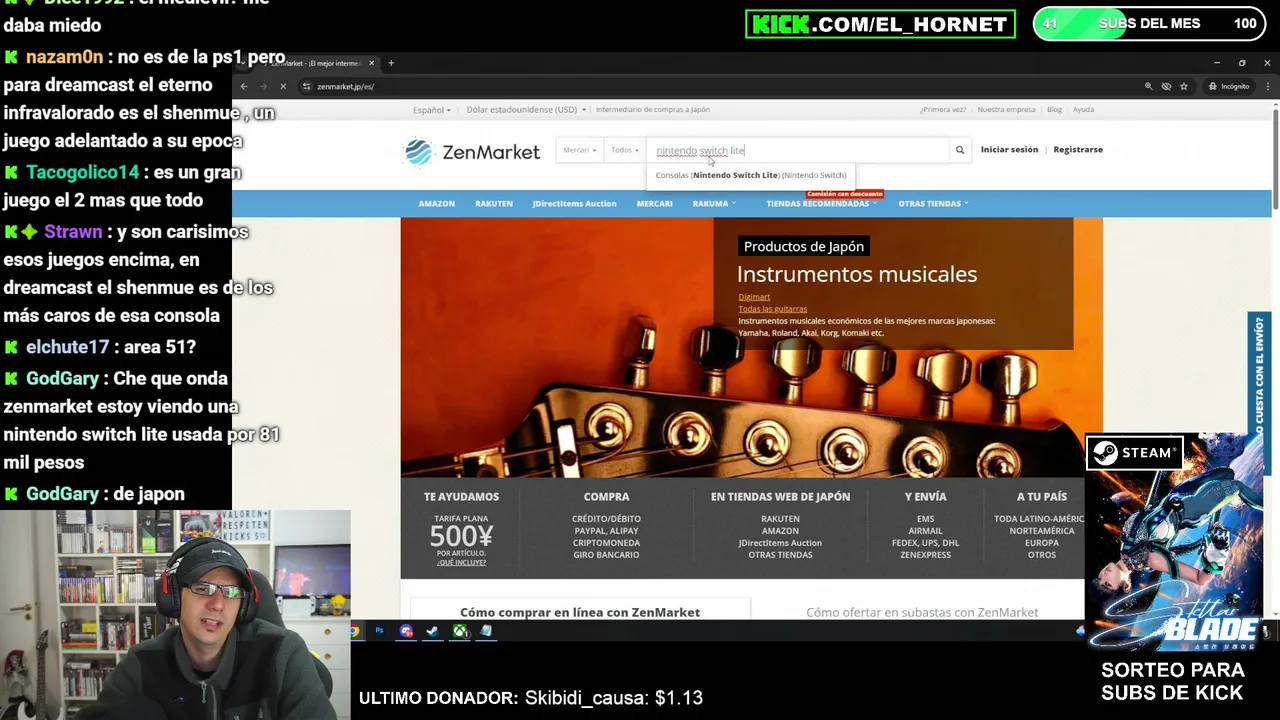Click Tacogolico14's username in chat
Image resolution: width=1280 pixels, height=720 pixels.
[83, 173]
